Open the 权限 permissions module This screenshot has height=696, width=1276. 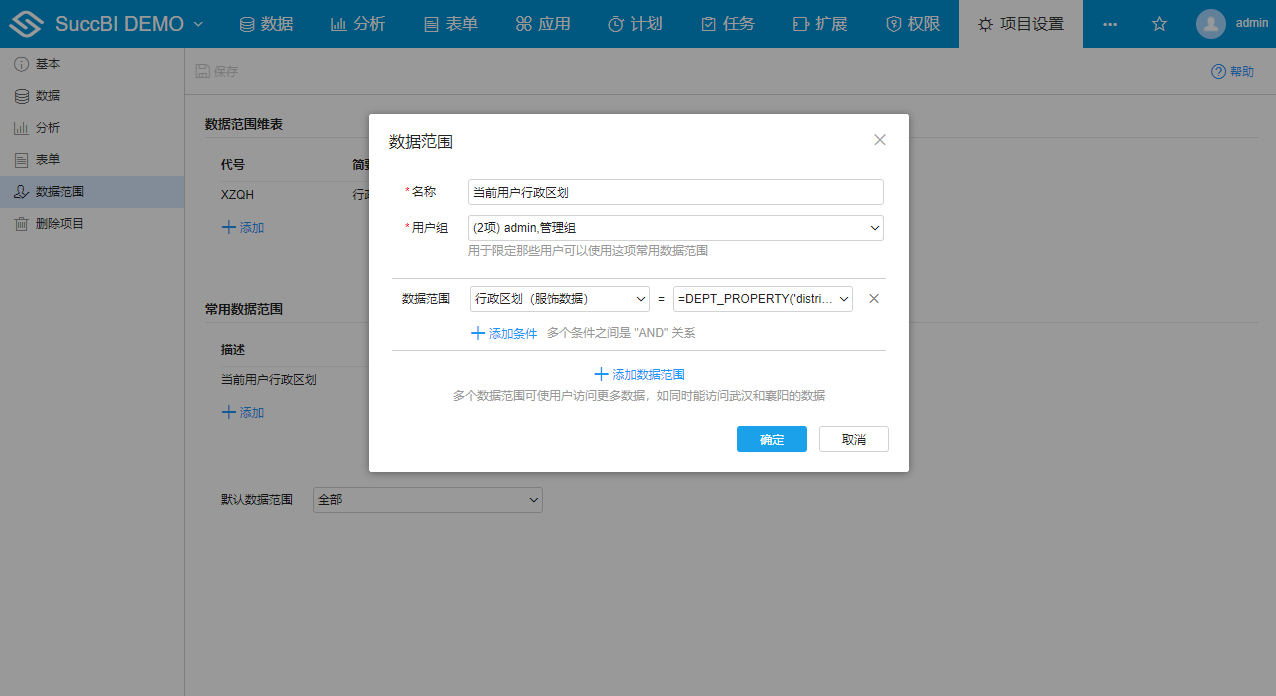(912, 22)
